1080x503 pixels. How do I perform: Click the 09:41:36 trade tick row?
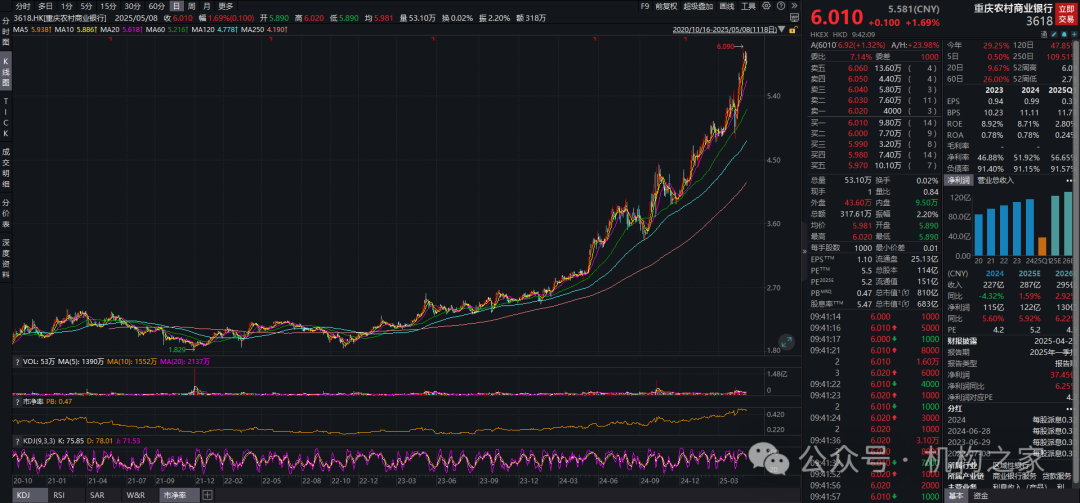874,441
